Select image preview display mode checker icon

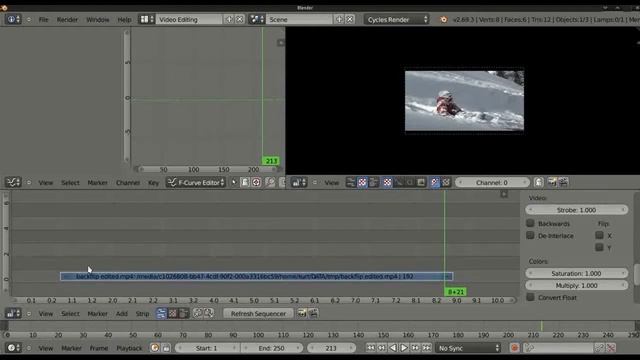point(387,182)
